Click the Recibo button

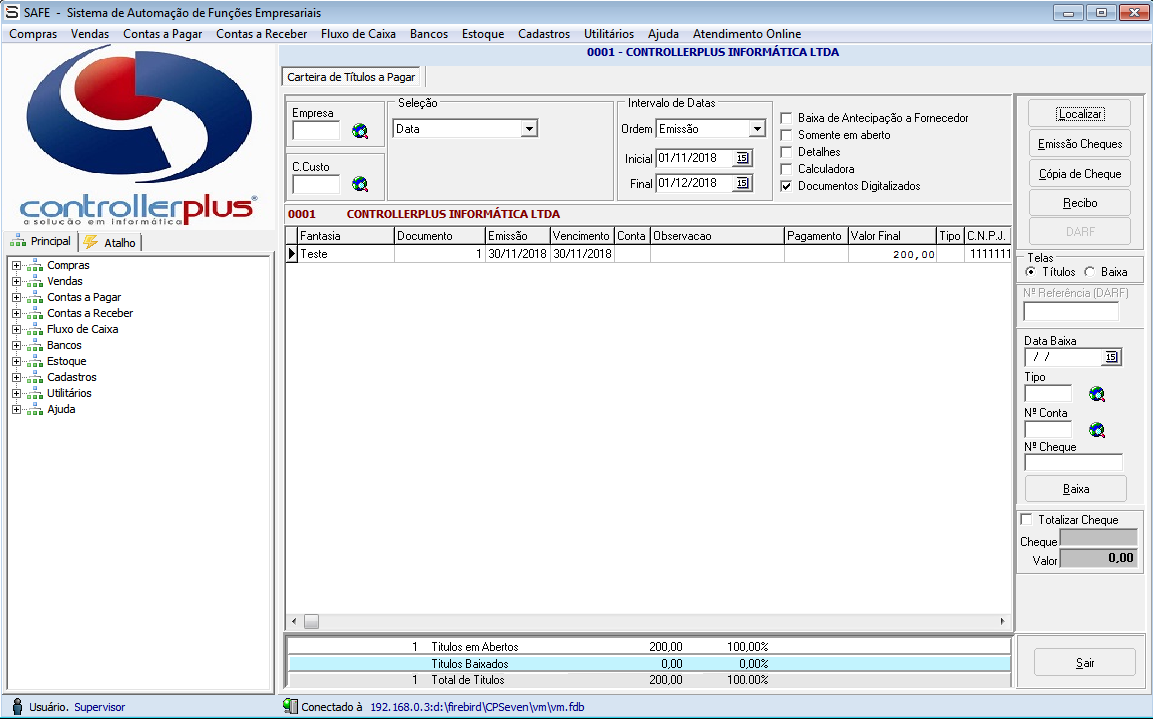1079,203
